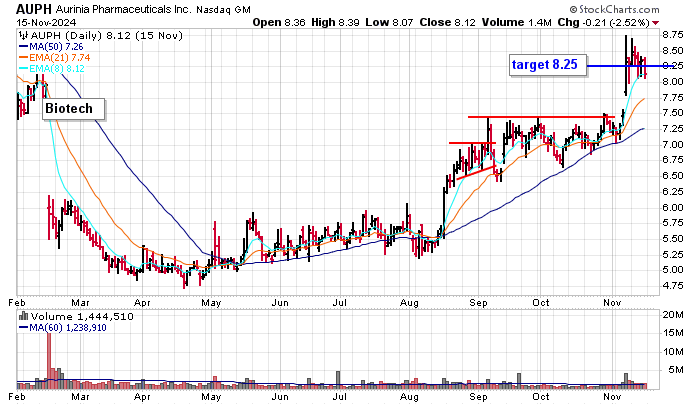Click the 20M volume axis label
Image resolution: width=700 pixels, height=405 pixels.
click(673, 315)
